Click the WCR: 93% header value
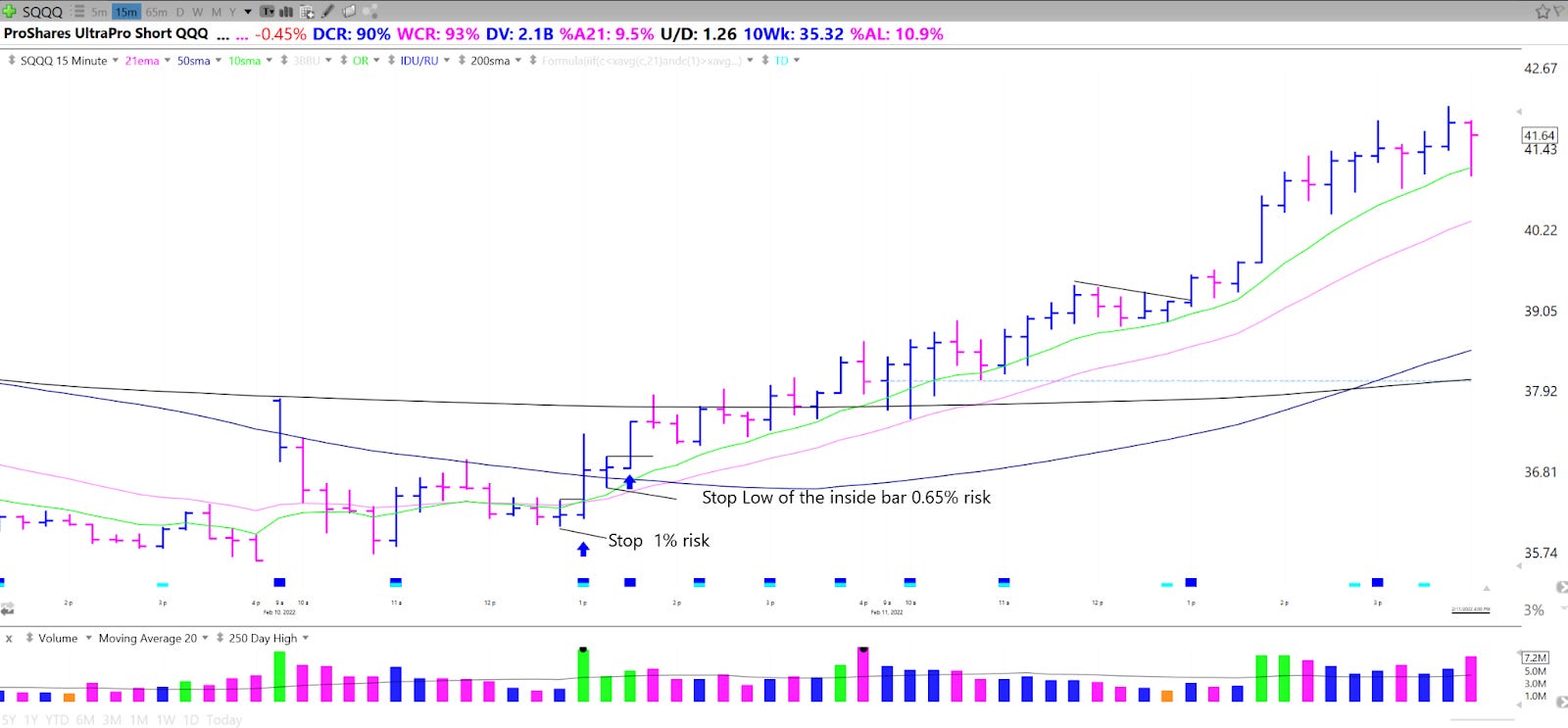Image resolution: width=1568 pixels, height=728 pixels. [438, 33]
